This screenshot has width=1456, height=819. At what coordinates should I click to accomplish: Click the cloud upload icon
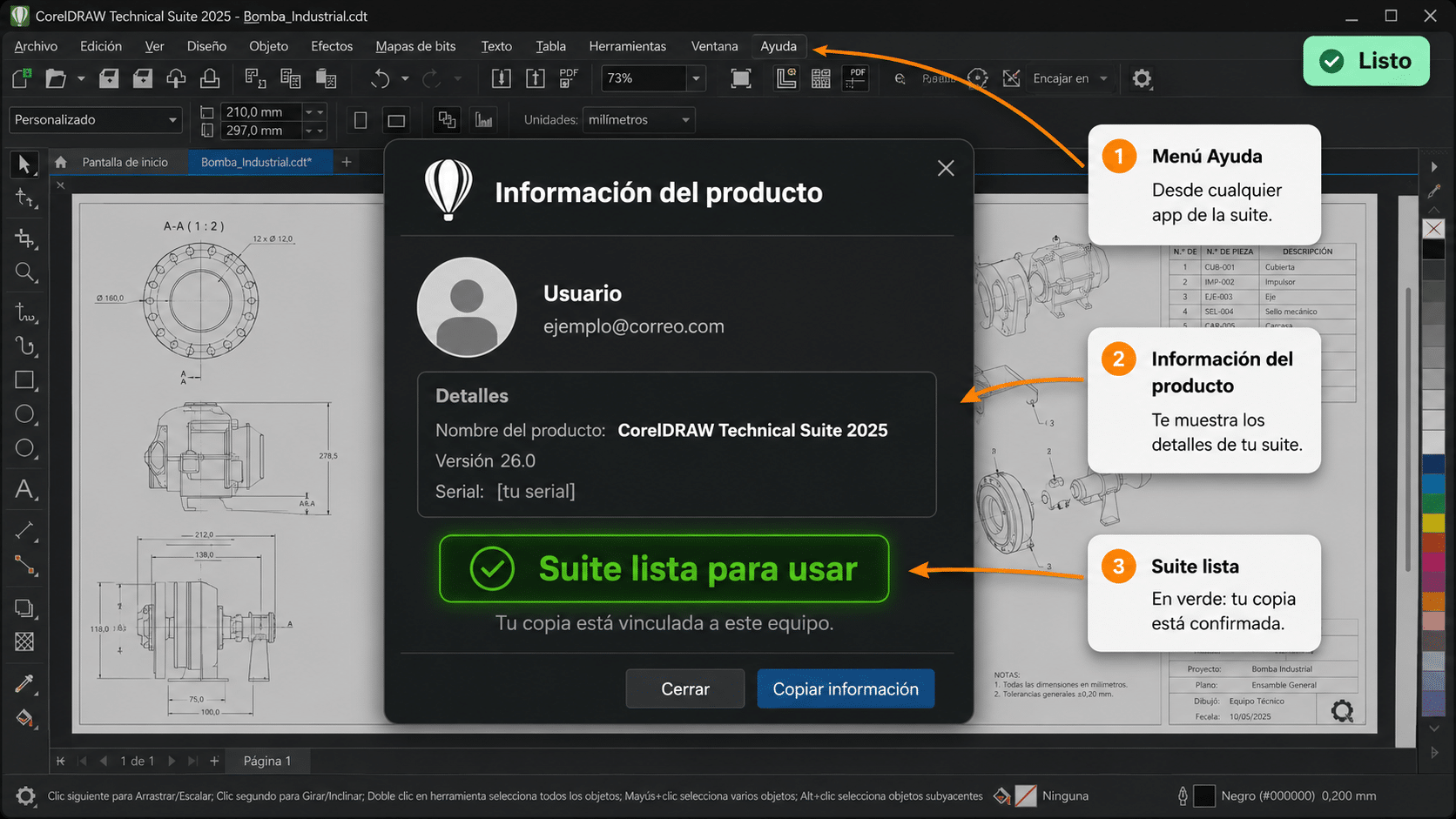pyautogui.click(x=176, y=78)
